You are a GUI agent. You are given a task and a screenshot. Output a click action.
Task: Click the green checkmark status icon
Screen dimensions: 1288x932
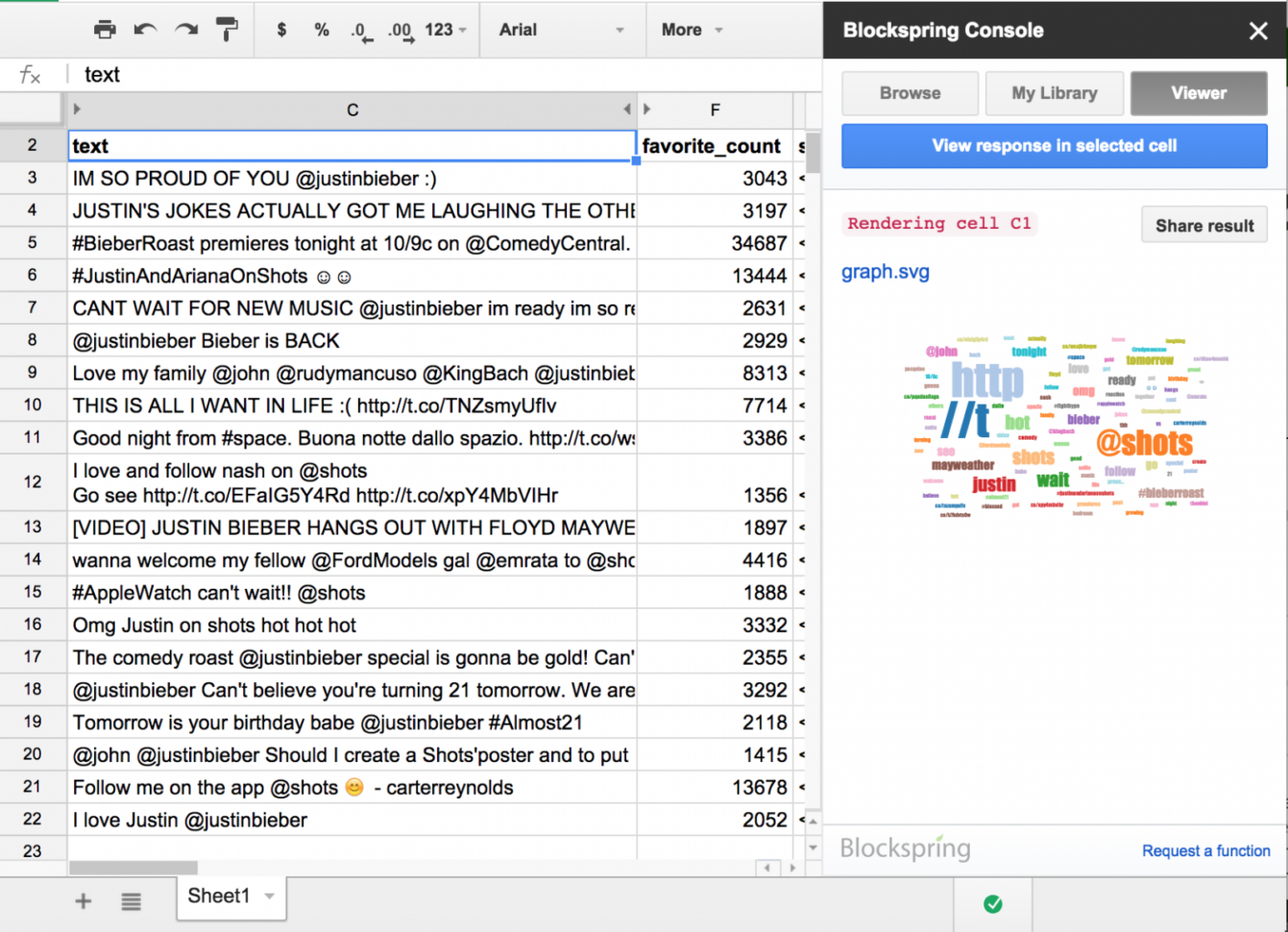993,904
